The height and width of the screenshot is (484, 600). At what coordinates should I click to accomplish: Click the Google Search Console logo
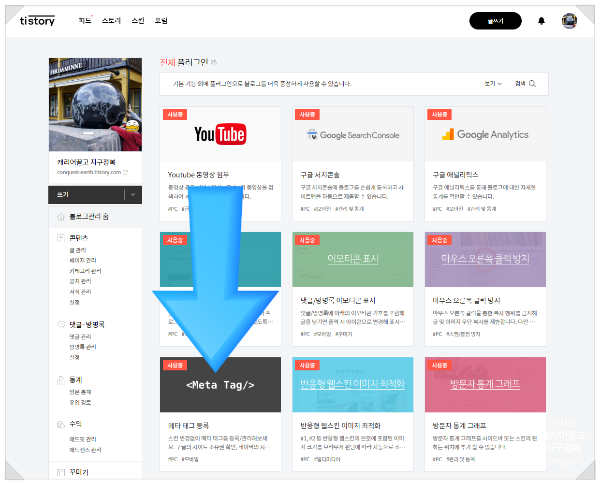(353, 135)
